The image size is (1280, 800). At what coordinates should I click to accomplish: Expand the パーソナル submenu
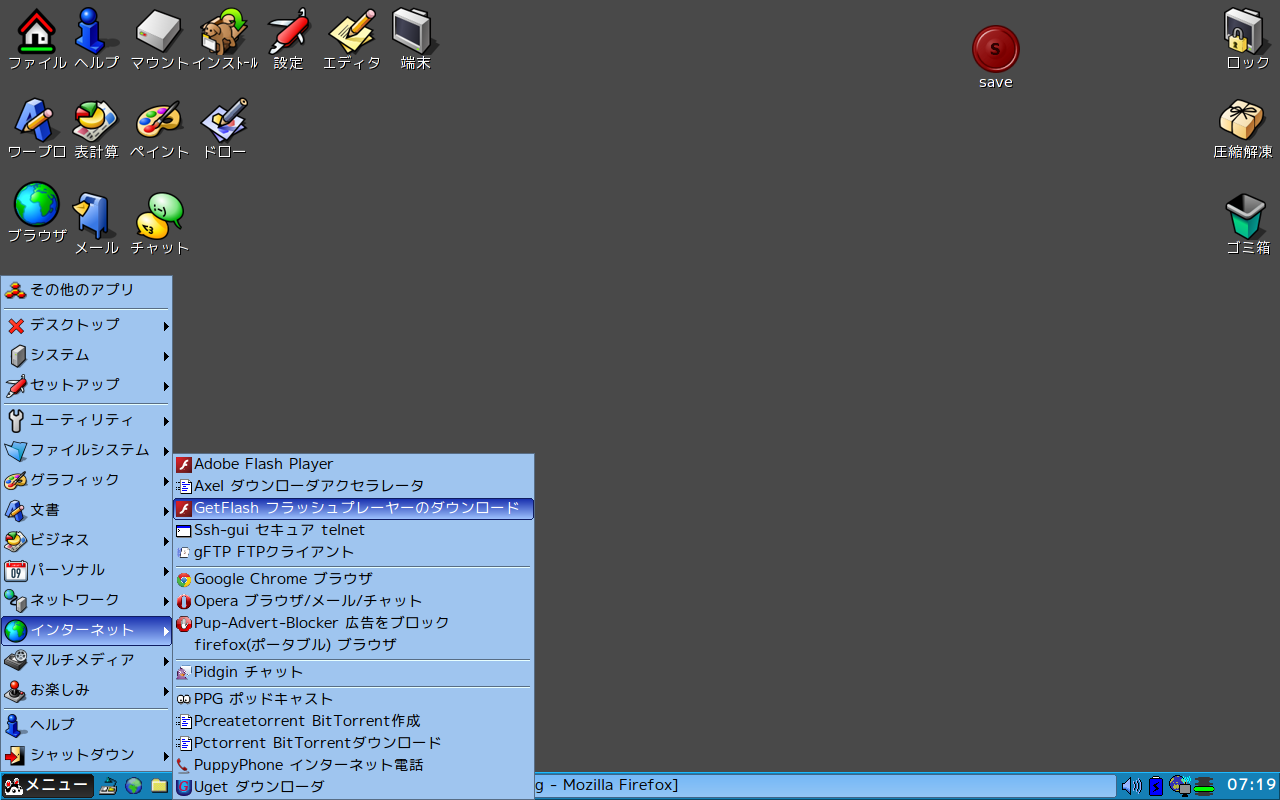click(87, 570)
